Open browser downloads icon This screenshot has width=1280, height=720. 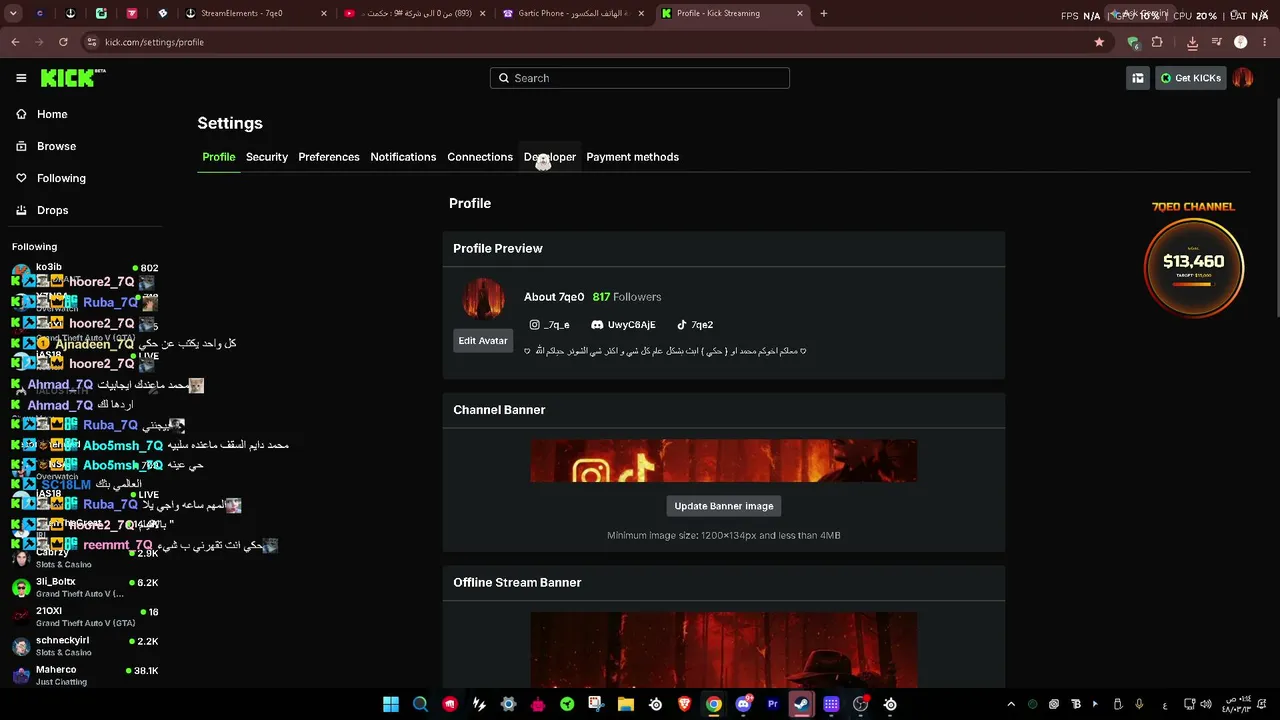pos(1192,42)
